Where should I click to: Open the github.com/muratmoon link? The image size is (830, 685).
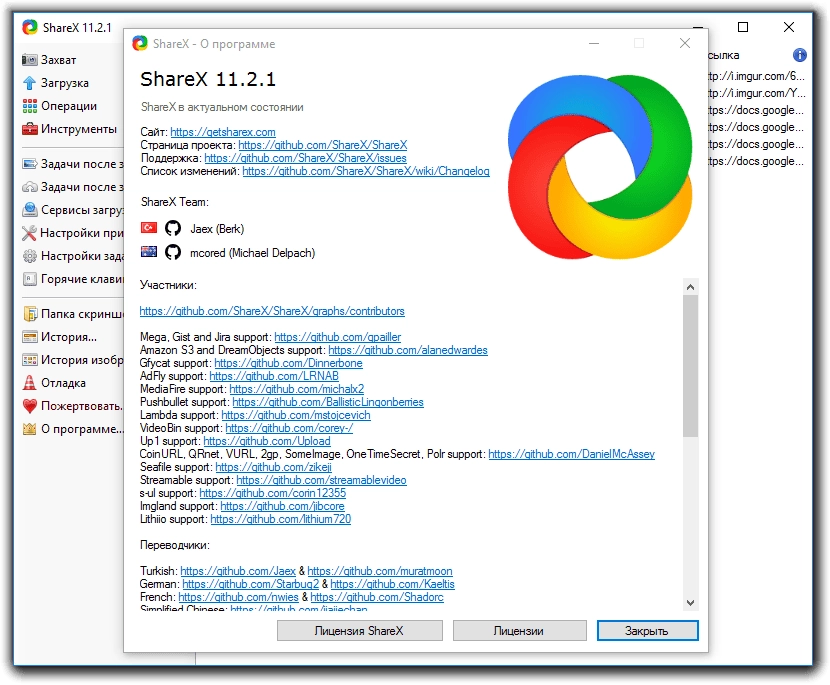coord(380,571)
